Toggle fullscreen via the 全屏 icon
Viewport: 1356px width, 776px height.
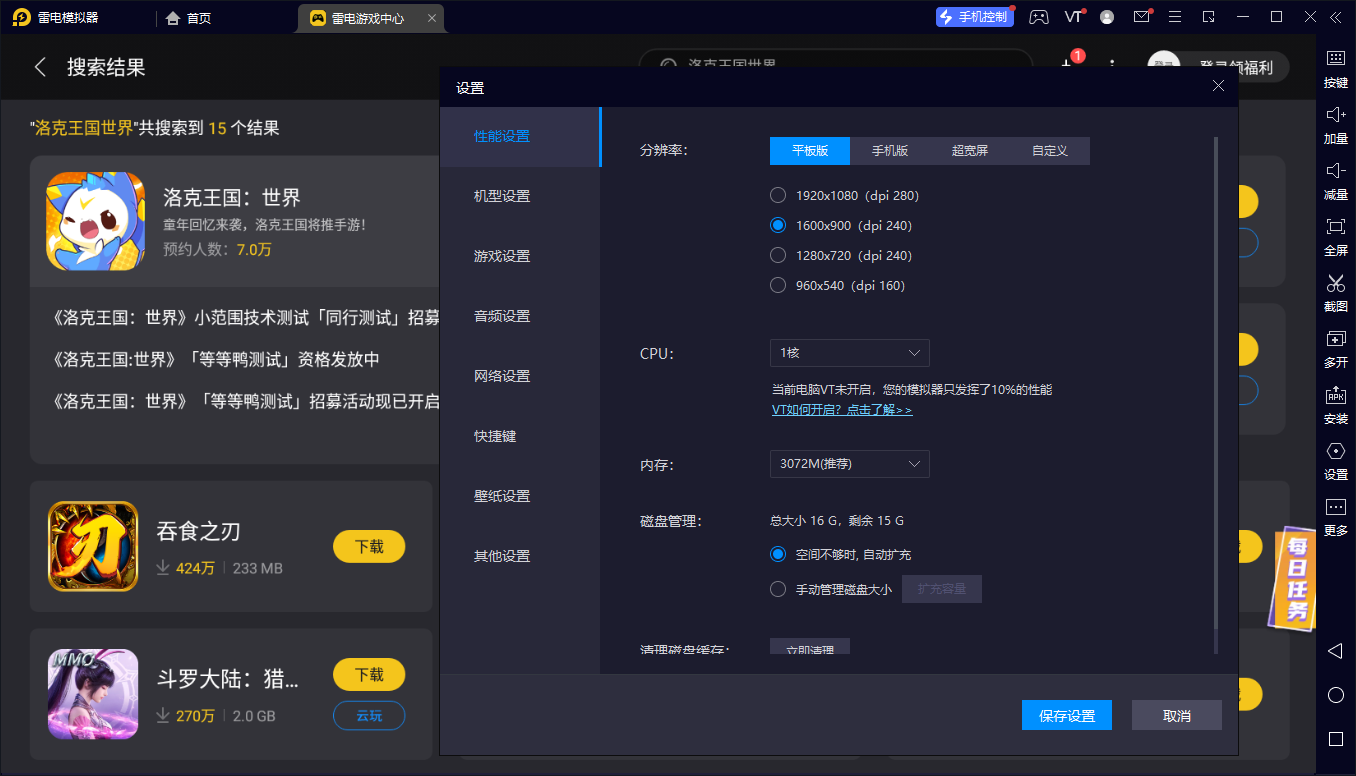coord(1336,240)
